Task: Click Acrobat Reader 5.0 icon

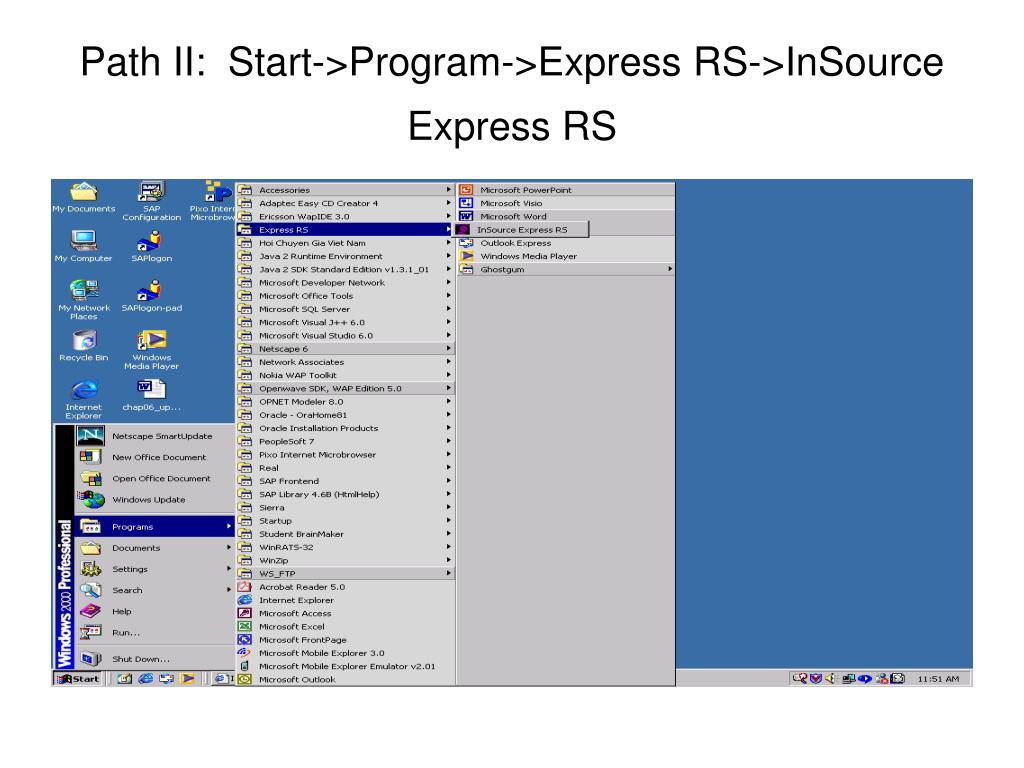Action: pyautogui.click(x=245, y=587)
